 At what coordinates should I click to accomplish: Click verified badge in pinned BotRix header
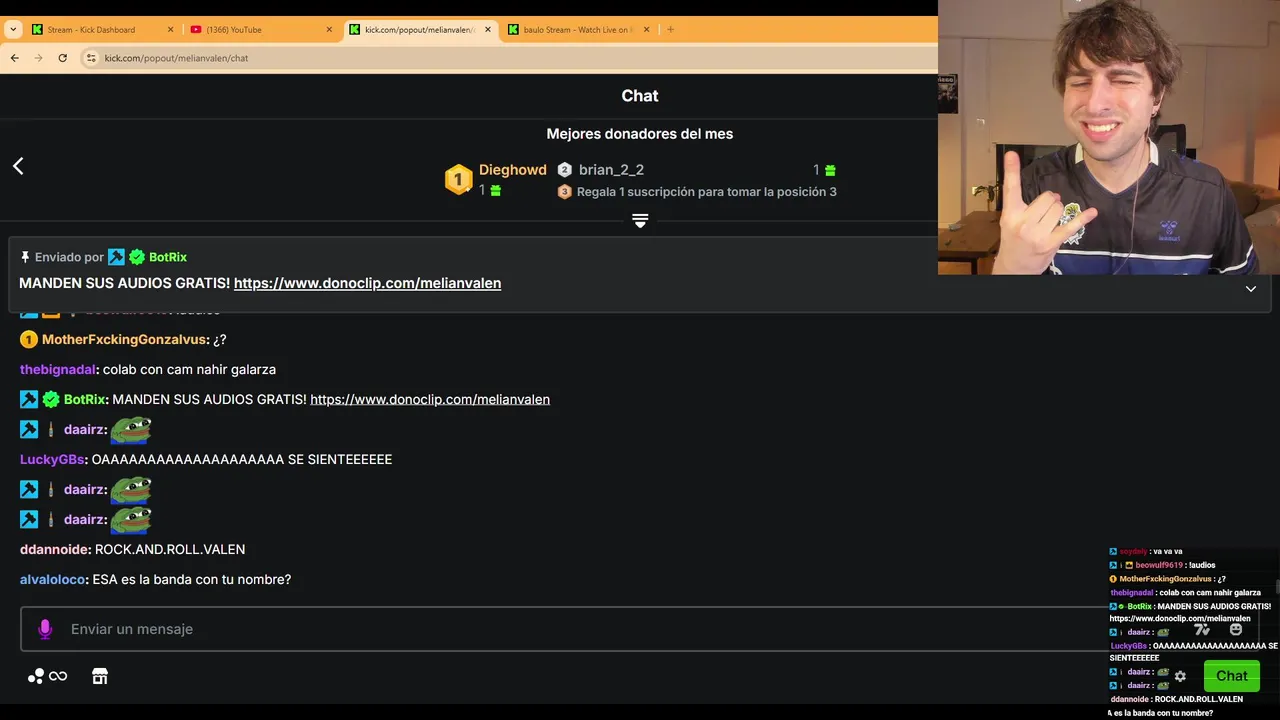click(x=137, y=257)
